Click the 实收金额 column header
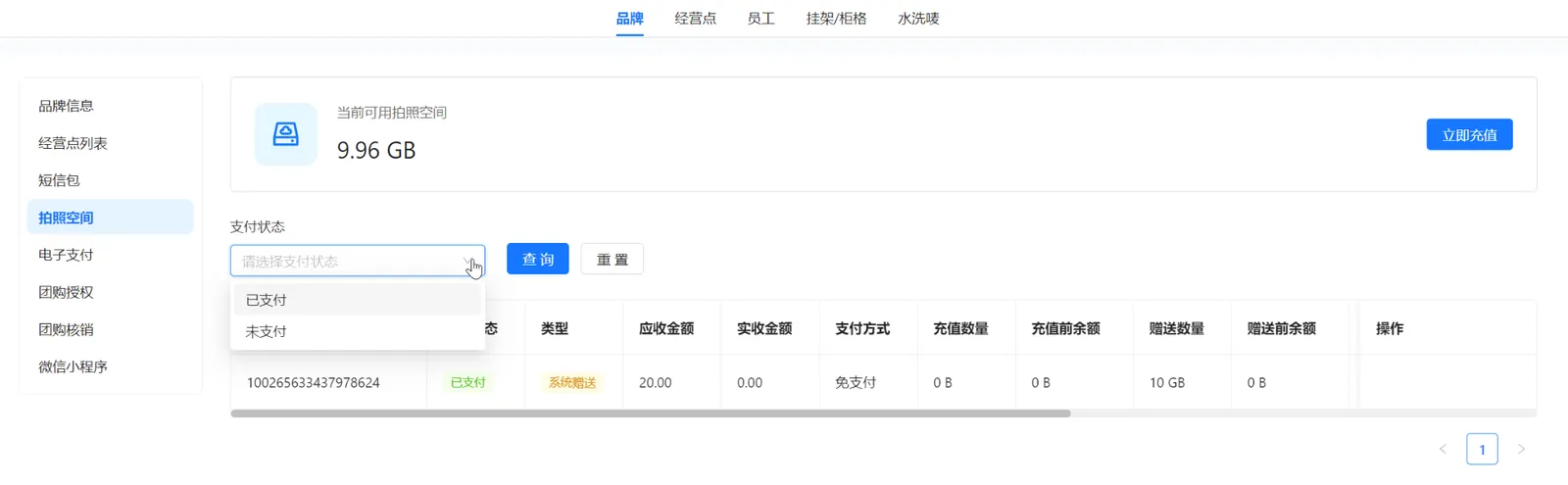This screenshot has width=1568, height=485. [x=764, y=328]
